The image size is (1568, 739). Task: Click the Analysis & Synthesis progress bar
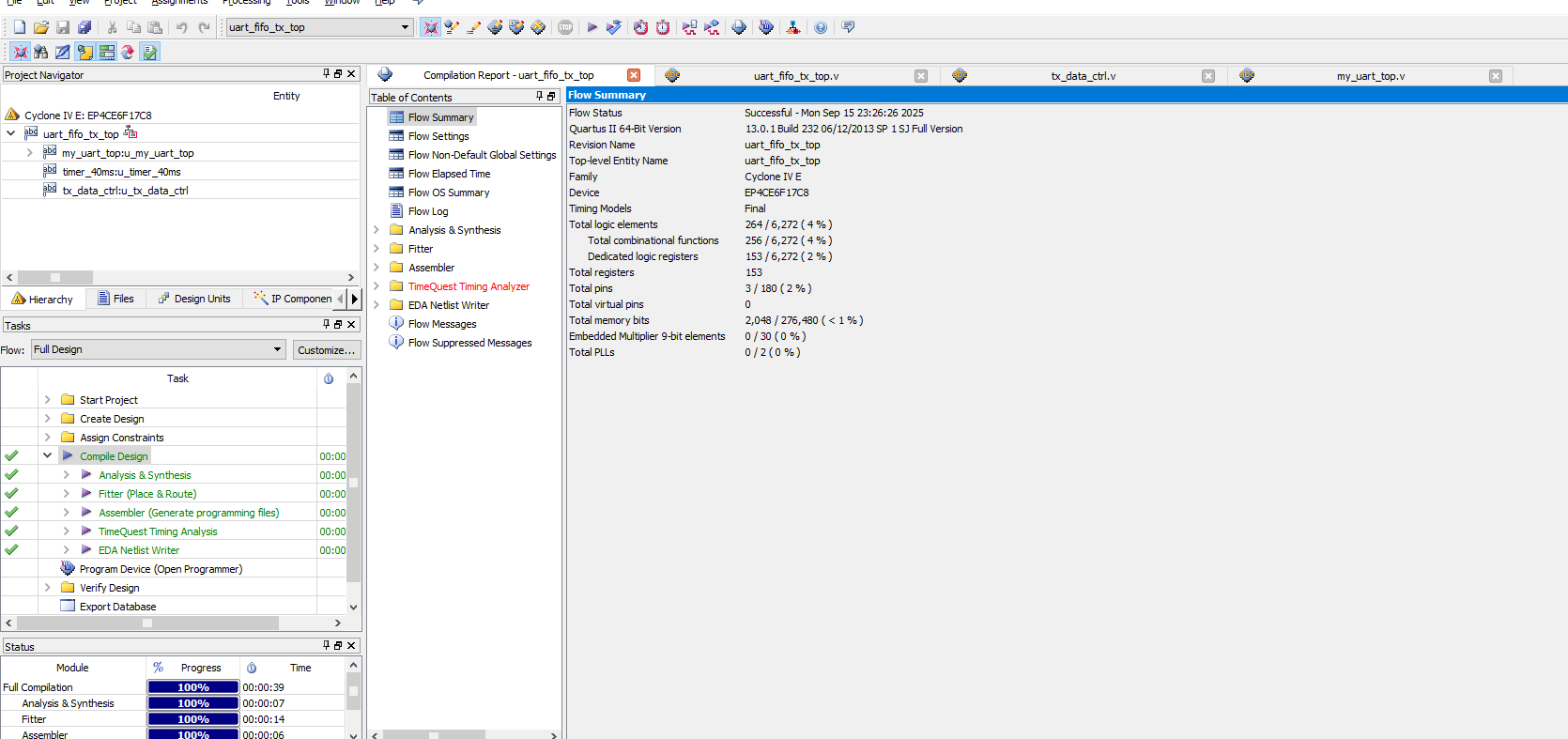[x=193, y=703]
